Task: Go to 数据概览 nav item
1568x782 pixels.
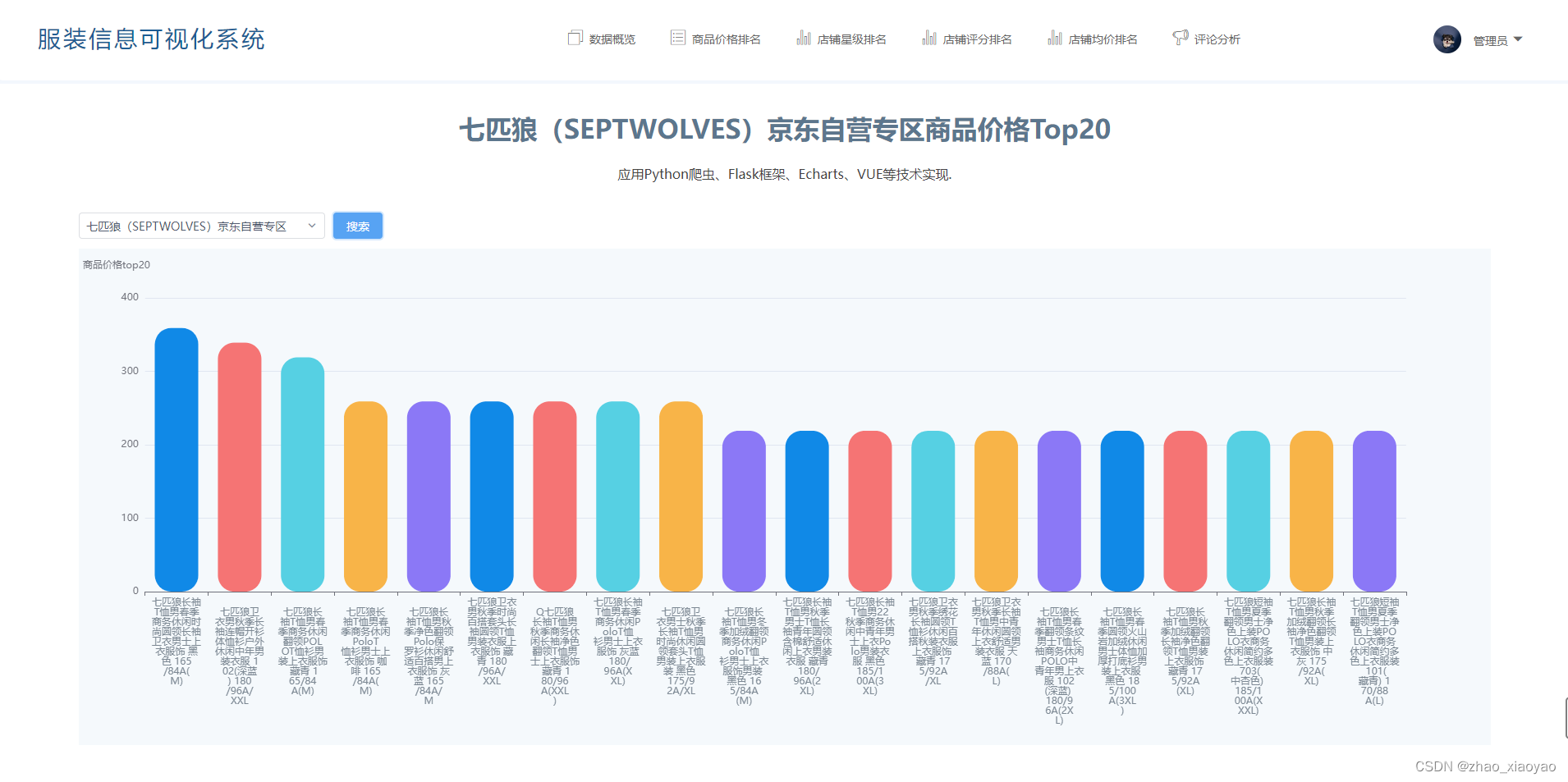Action: pos(602,39)
